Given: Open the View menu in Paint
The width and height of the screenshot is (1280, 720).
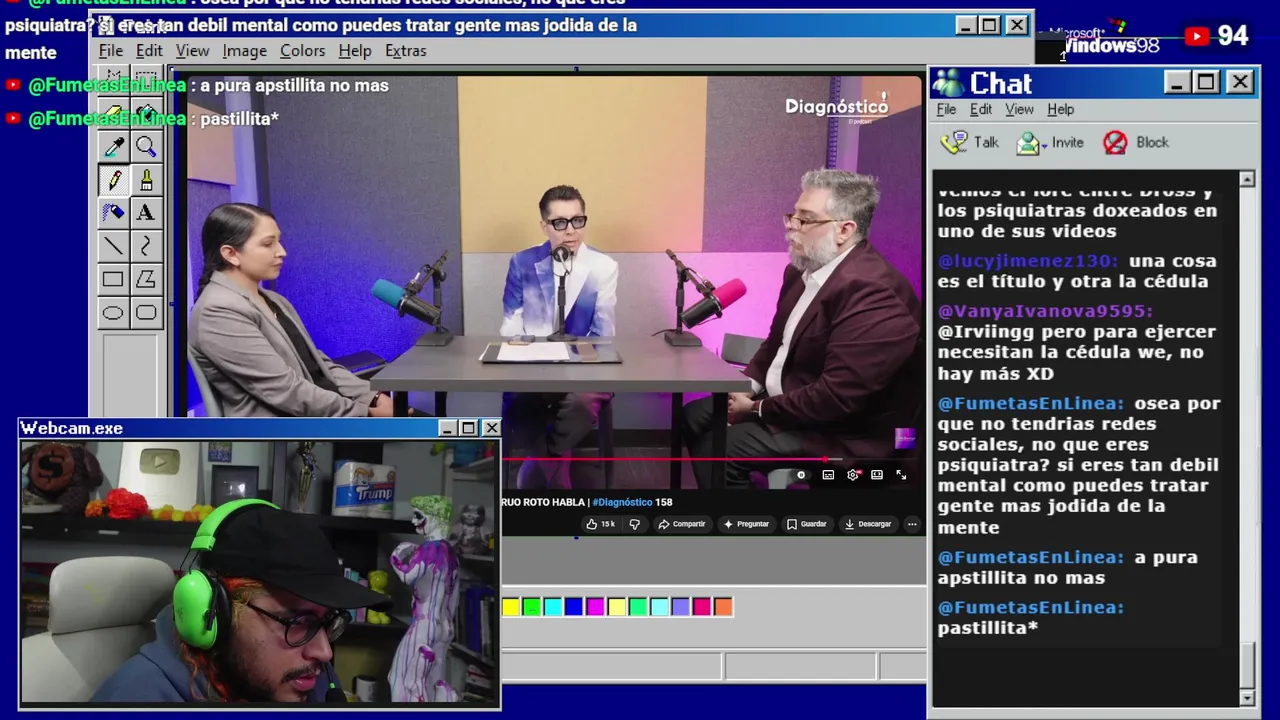Looking at the screenshot, I should tap(192, 51).
